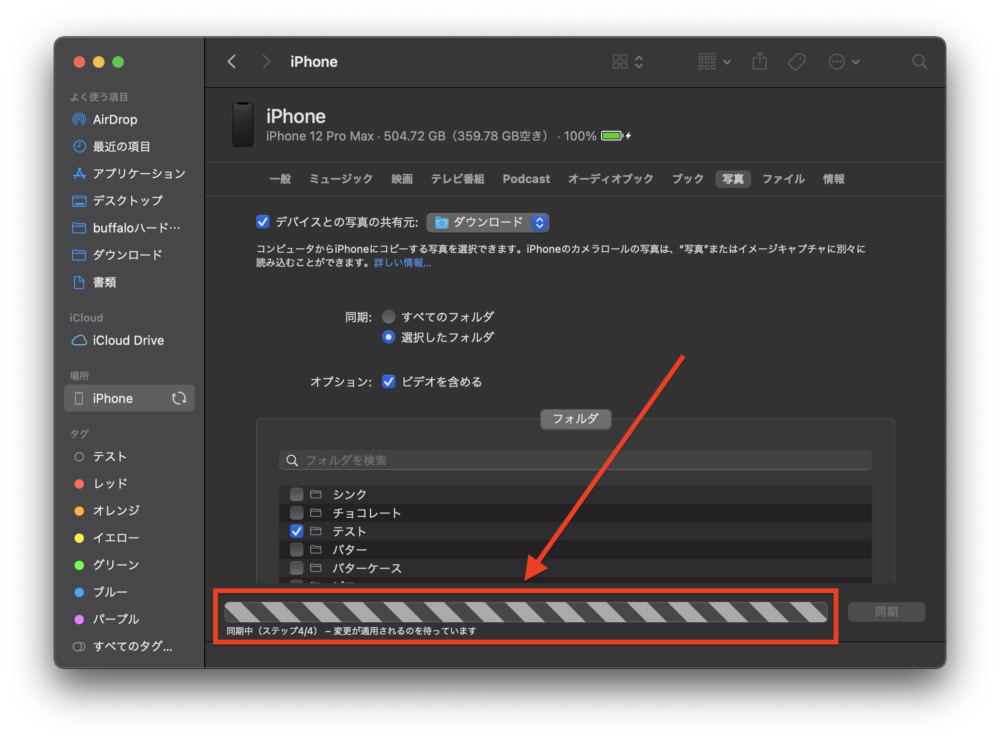Check the バター folder checkbox
Viewport: 1000px width, 740px height.
(297, 549)
